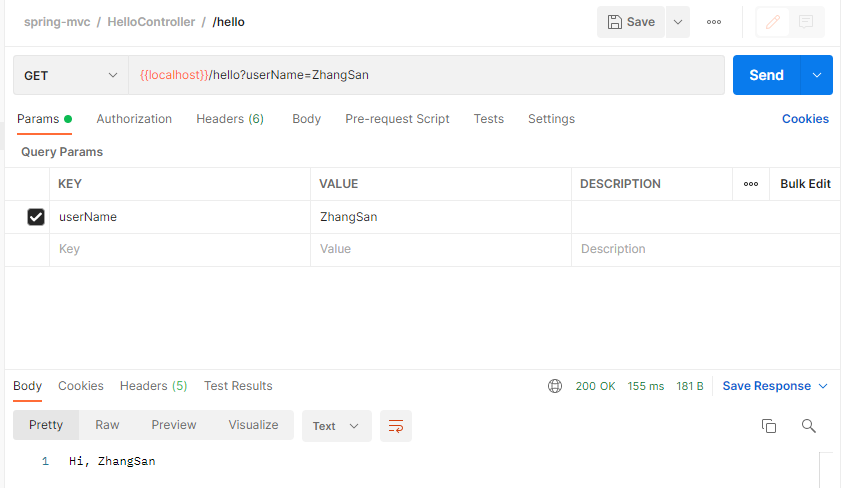This screenshot has height=488, width=856.
Task: Open the Text format dropdown
Action: tap(336, 426)
